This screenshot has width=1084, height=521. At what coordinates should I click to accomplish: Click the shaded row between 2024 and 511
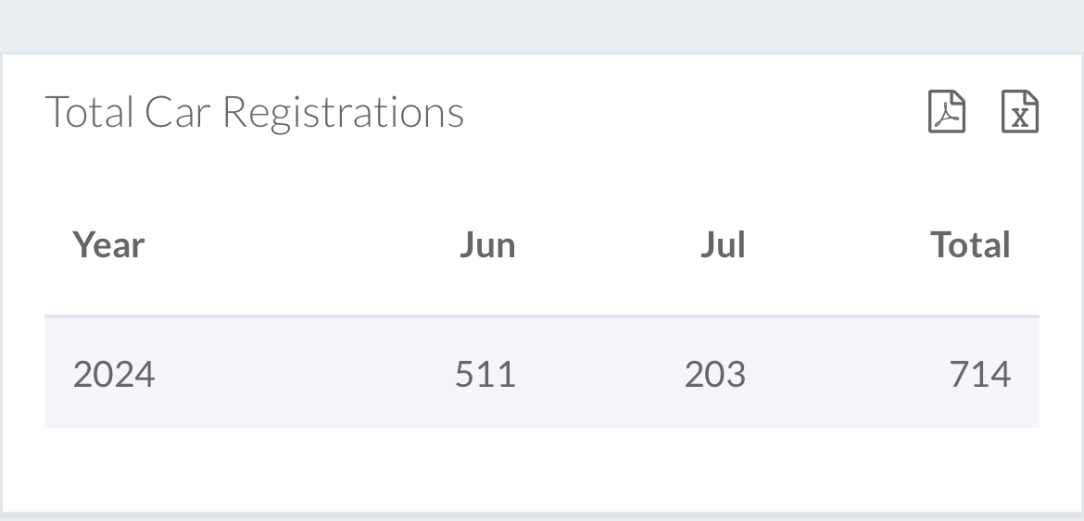coord(304,375)
